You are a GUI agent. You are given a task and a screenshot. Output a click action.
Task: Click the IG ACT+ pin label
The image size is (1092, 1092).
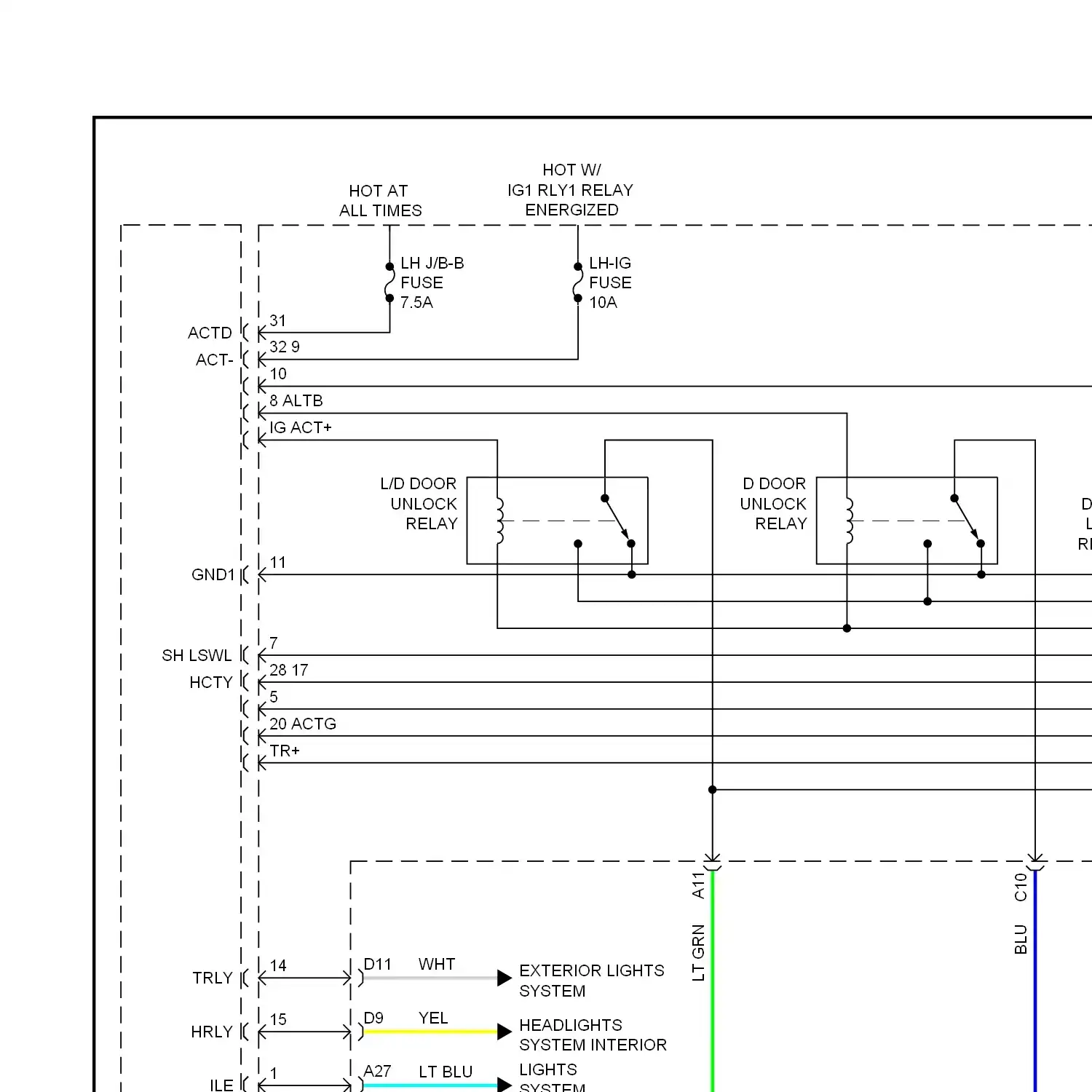(x=300, y=427)
